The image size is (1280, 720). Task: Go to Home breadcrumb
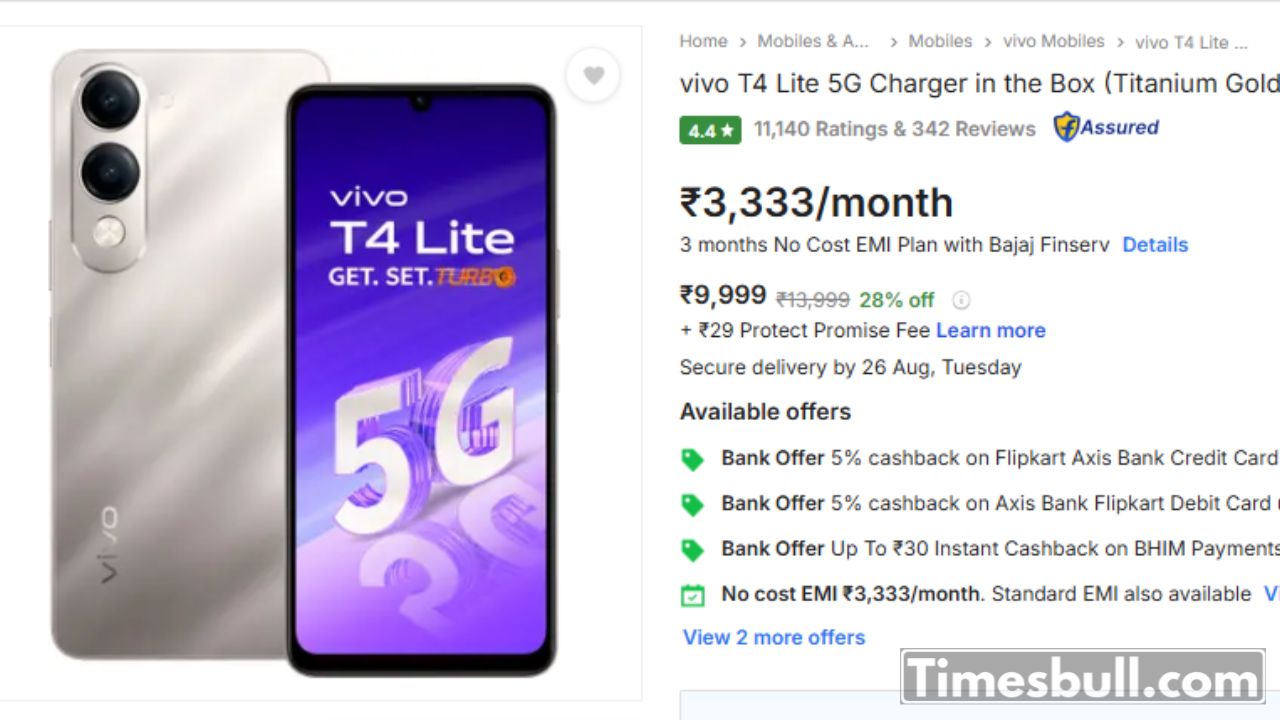tap(703, 41)
